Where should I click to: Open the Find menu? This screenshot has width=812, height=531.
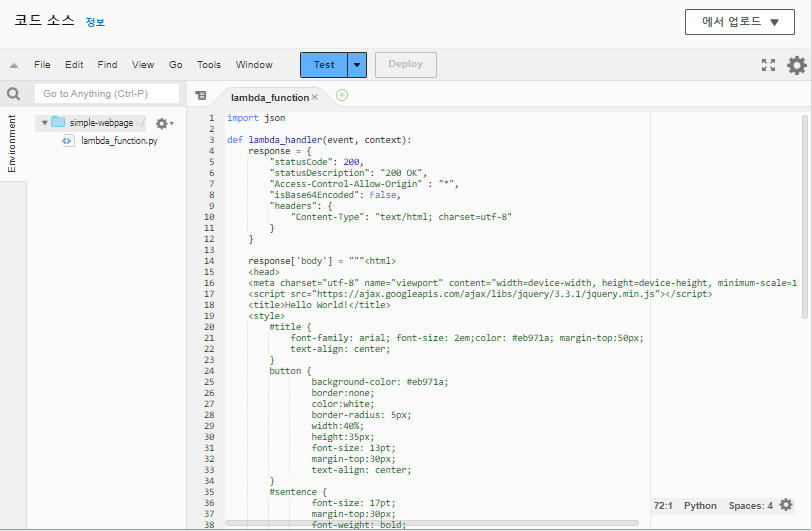(107, 65)
